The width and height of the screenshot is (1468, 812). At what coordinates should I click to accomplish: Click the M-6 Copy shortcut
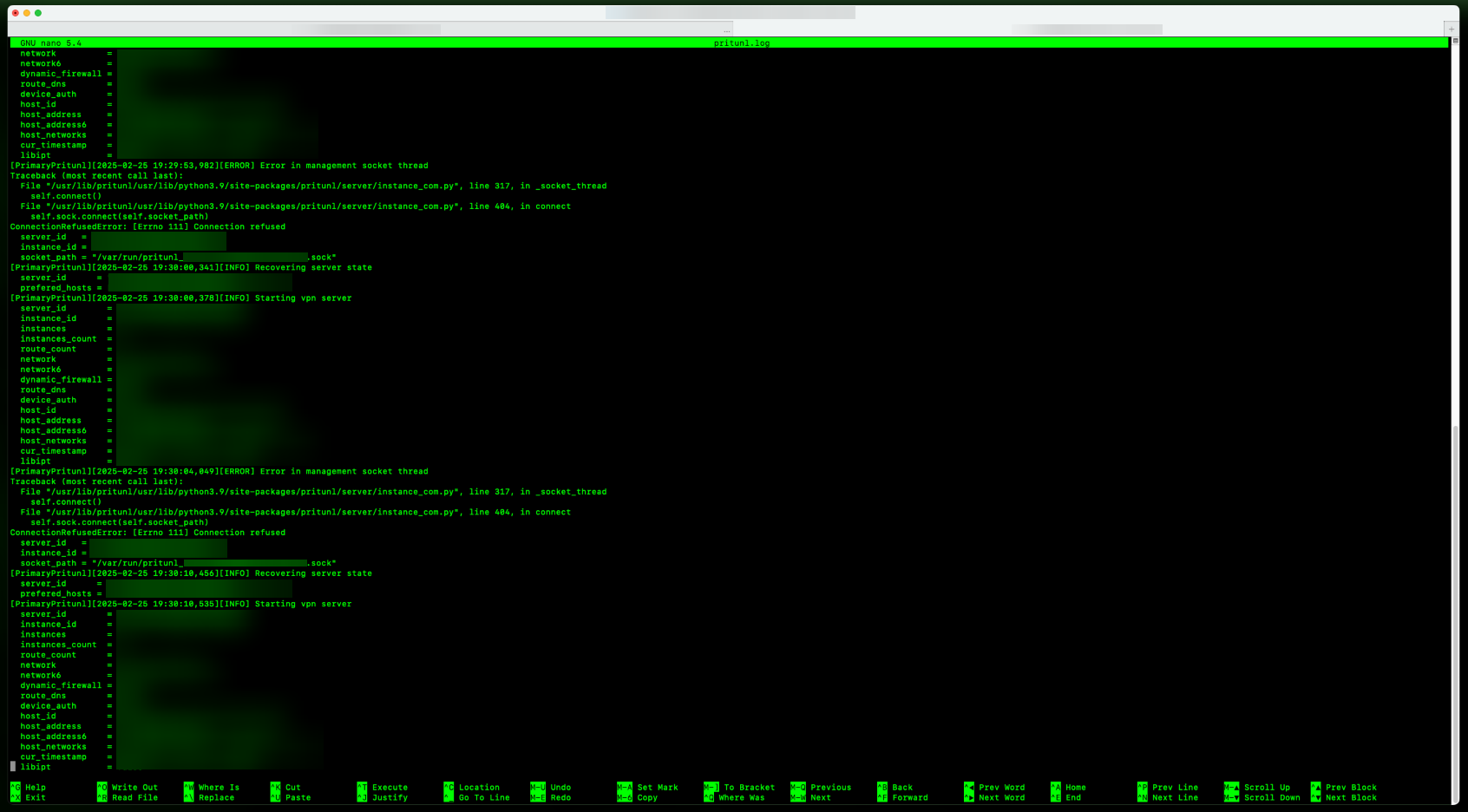(638, 798)
